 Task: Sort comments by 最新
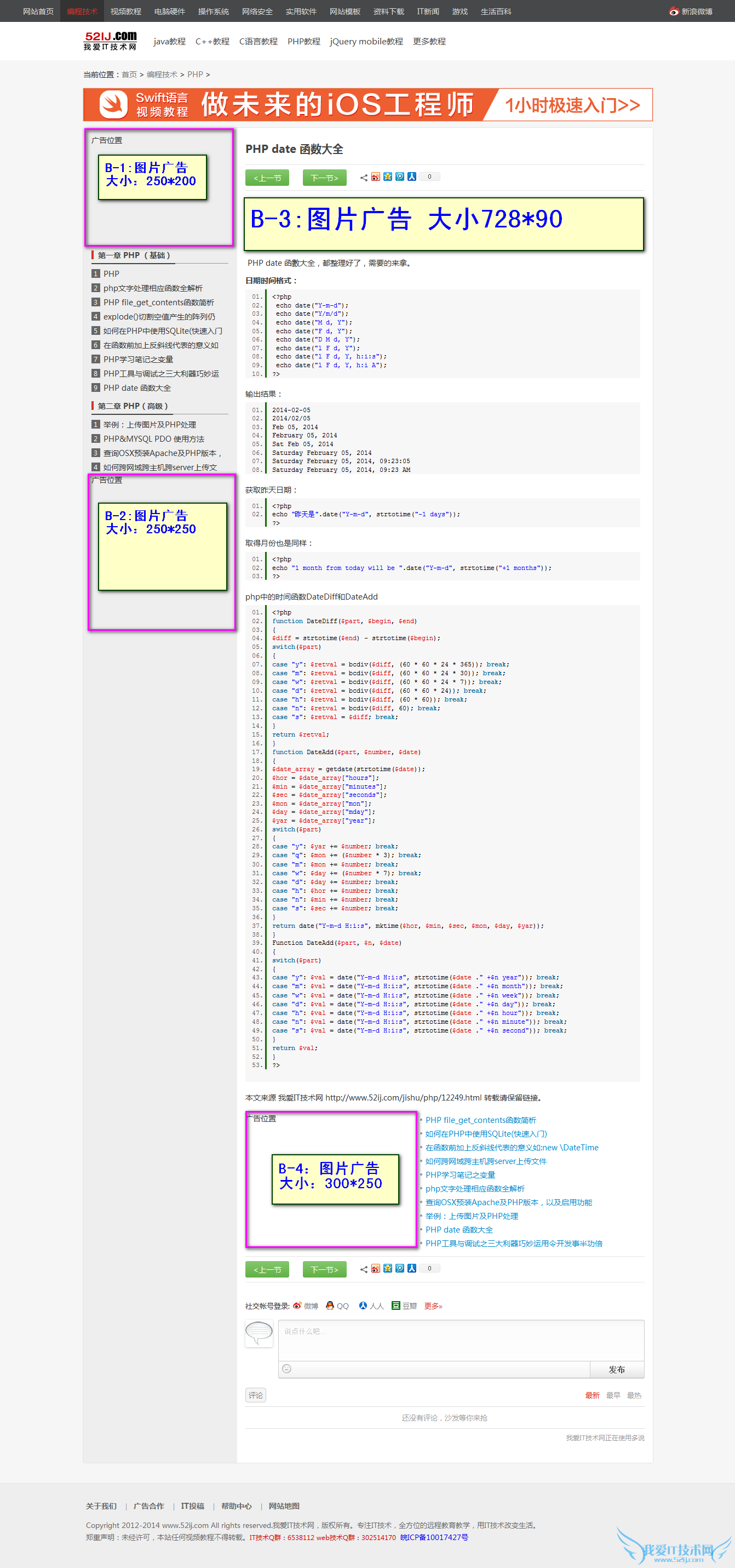tap(592, 1396)
